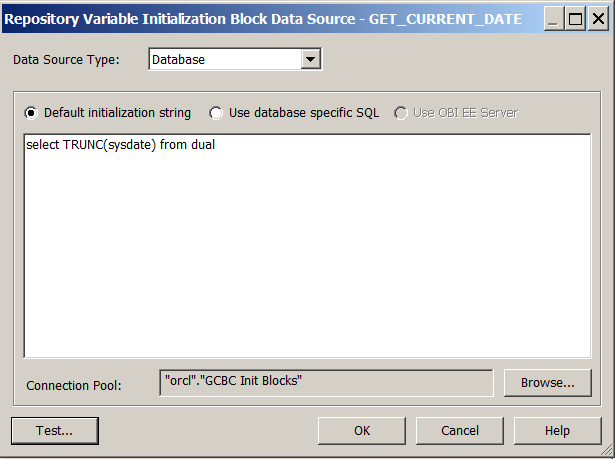
Task: Open the Data Source Type dropdown arrow
Action: (311, 60)
